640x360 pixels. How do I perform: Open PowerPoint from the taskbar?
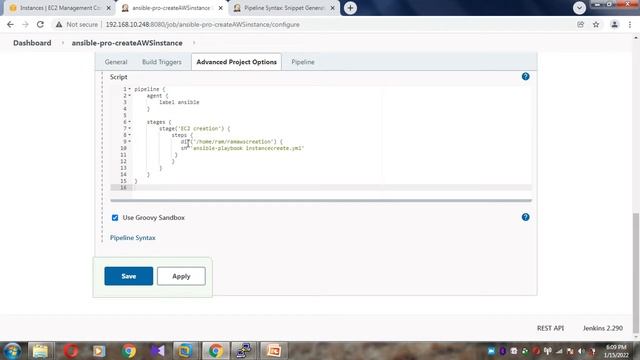[273, 351]
